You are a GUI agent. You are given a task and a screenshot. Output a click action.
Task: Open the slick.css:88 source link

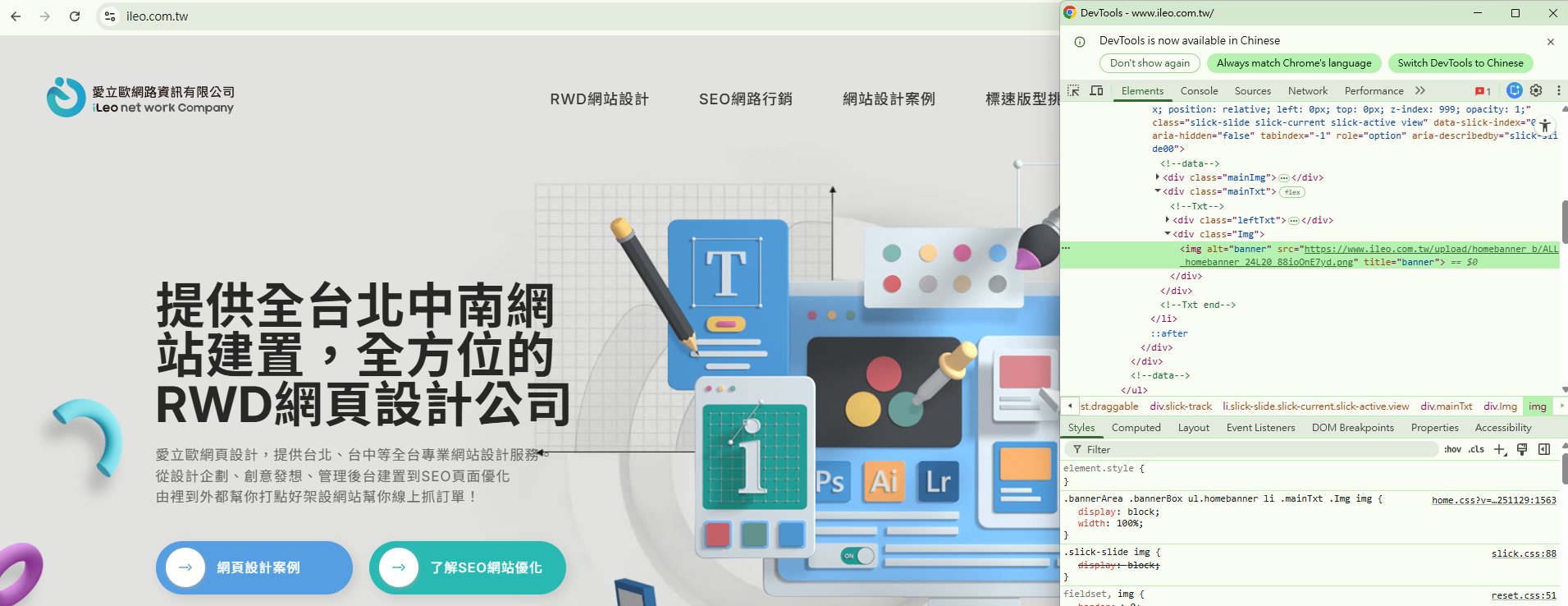coord(1524,553)
